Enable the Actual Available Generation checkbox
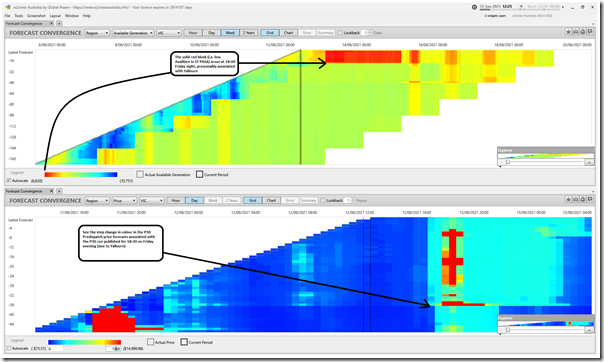 click(140, 174)
